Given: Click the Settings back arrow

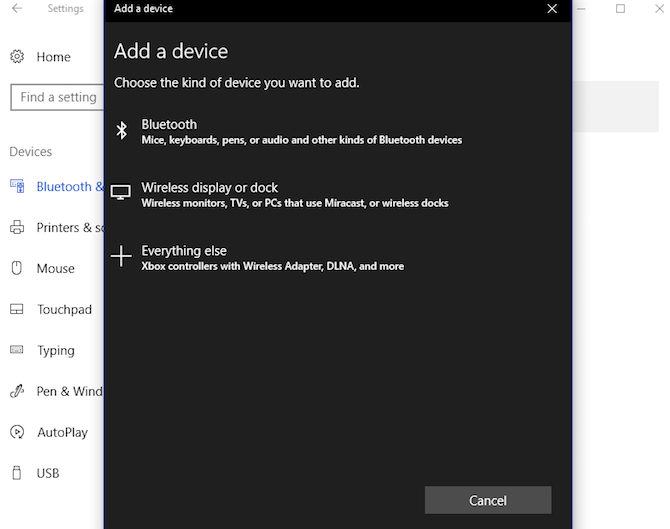Looking at the screenshot, I should pyautogui.click(x=17, y=8).
